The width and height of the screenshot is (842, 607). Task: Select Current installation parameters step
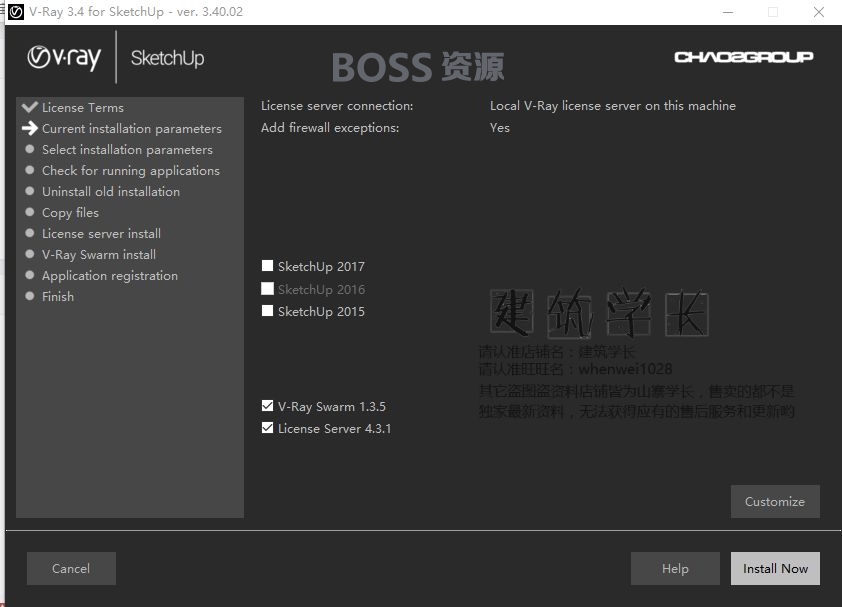point(132,128)
